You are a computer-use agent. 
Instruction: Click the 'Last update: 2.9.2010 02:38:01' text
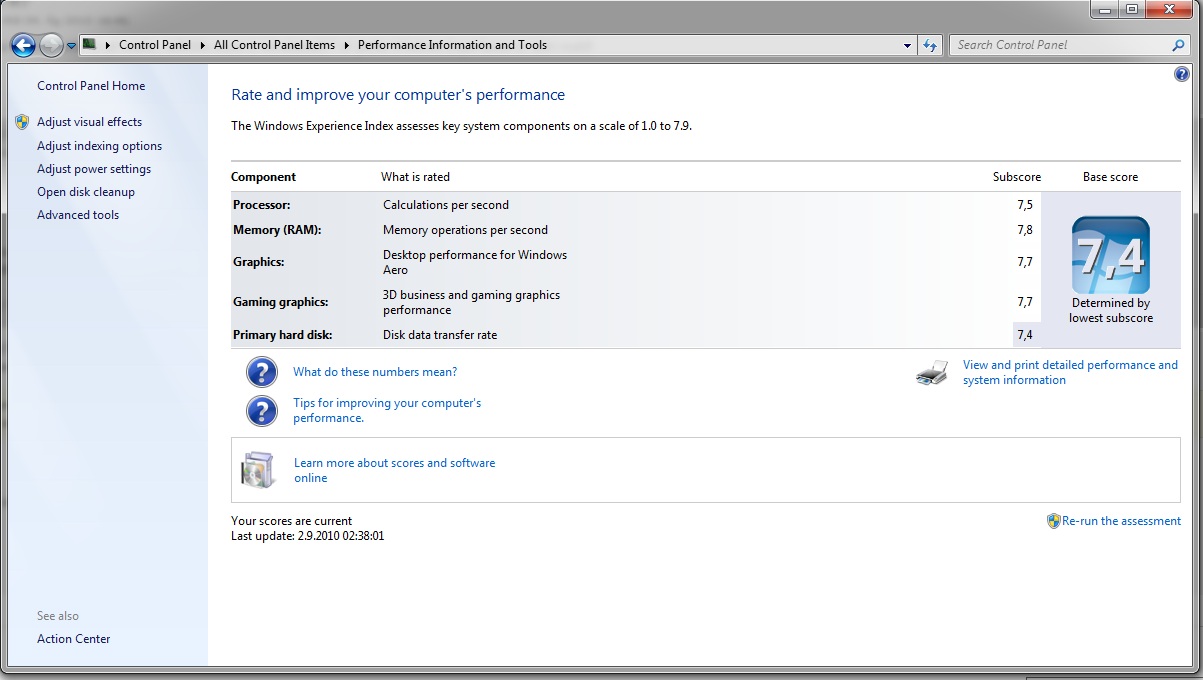(308, 536)
